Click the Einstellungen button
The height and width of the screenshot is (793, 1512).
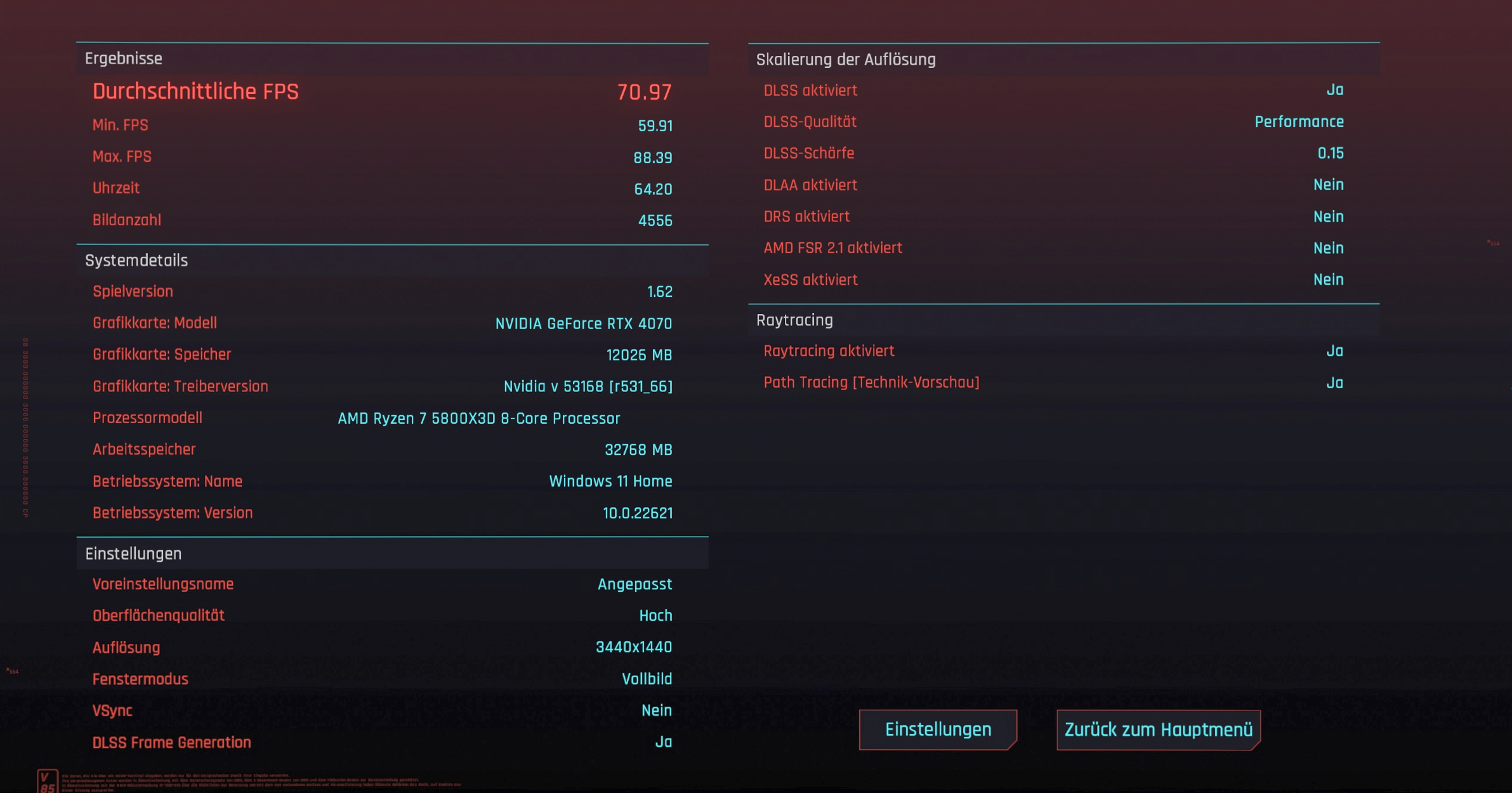tap(937, 730)
